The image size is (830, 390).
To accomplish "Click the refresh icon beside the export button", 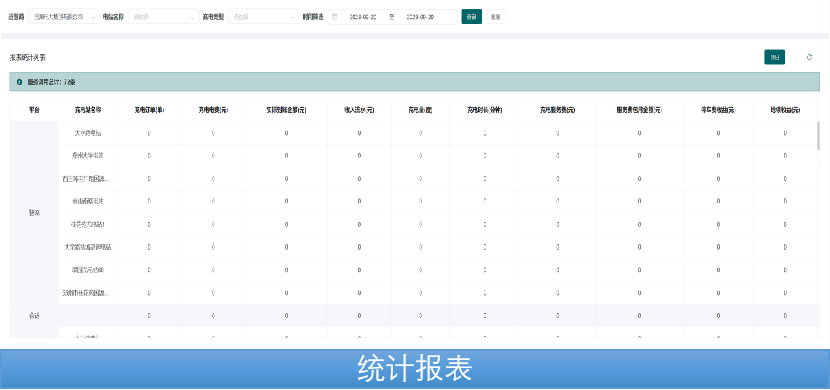I will click(x=809, y=57).
